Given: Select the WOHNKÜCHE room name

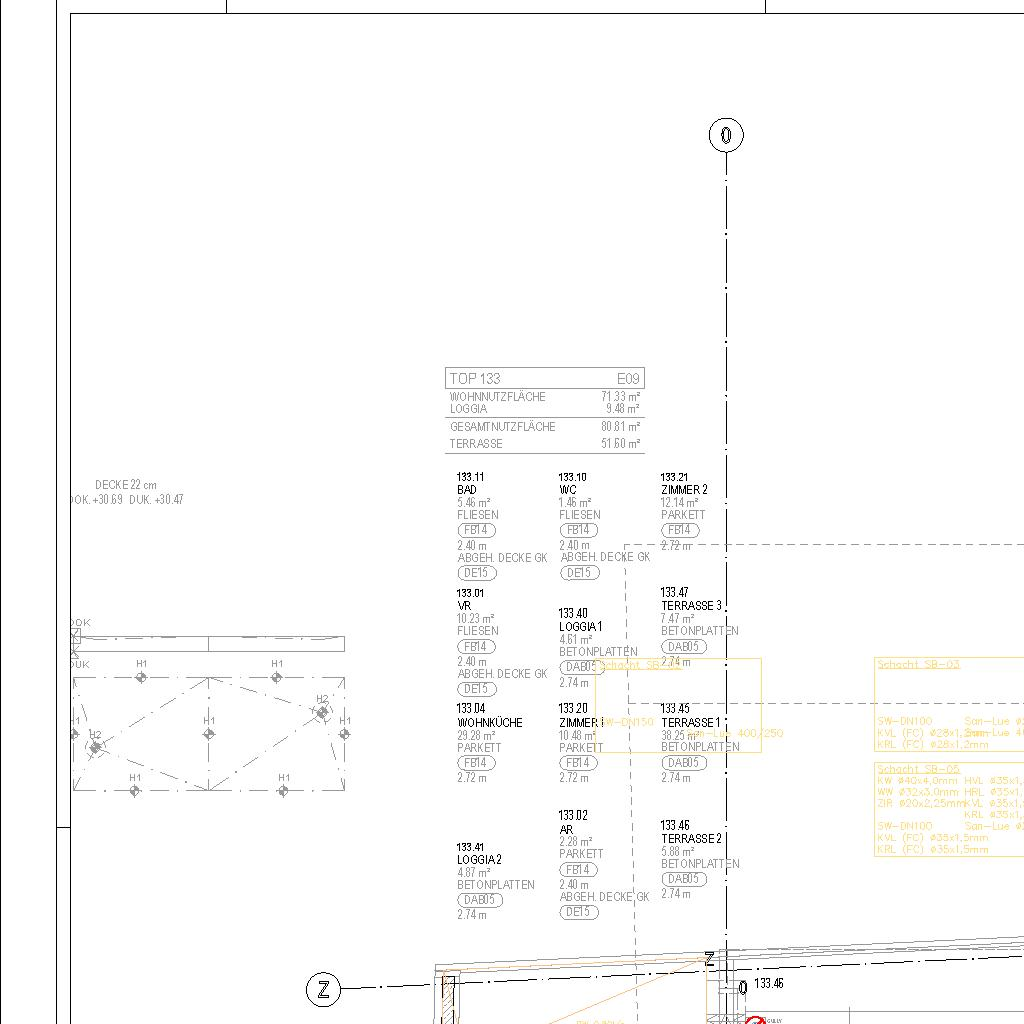Looking at the screenshot, I should coord(490,722).
